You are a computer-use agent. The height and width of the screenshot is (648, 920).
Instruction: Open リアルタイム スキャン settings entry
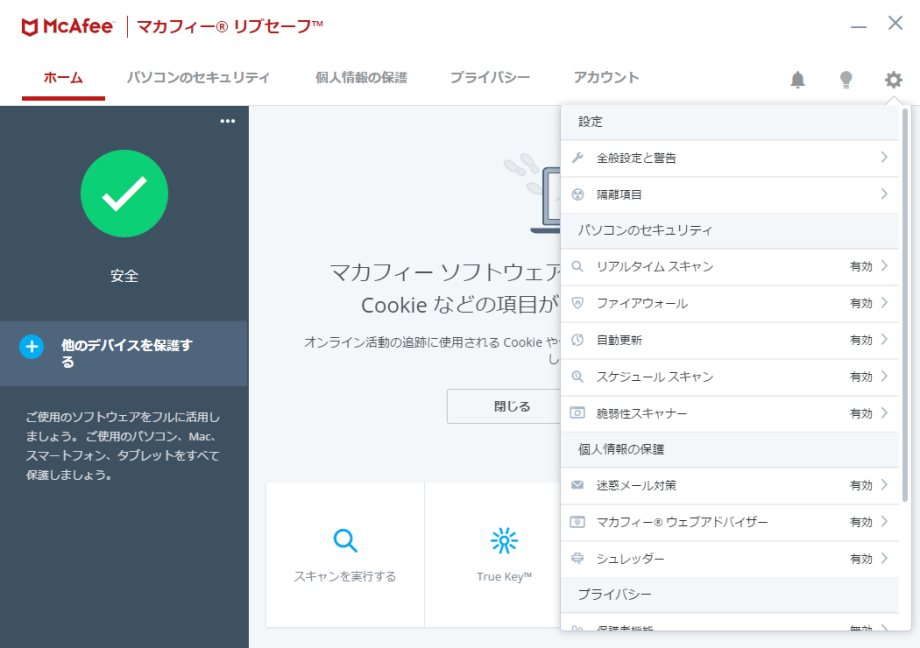tap(730, 266)
